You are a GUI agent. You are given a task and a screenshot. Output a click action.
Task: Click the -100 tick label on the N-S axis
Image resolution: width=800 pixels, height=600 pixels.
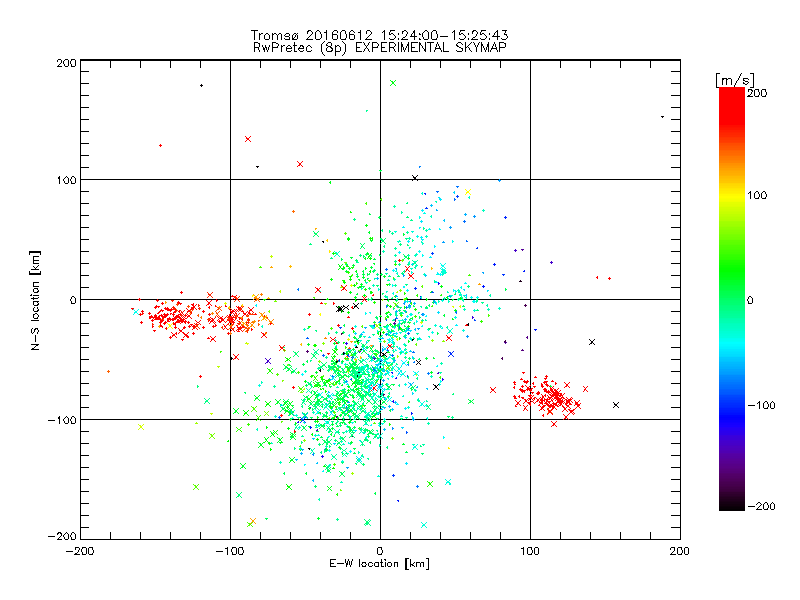pos(62,420)
